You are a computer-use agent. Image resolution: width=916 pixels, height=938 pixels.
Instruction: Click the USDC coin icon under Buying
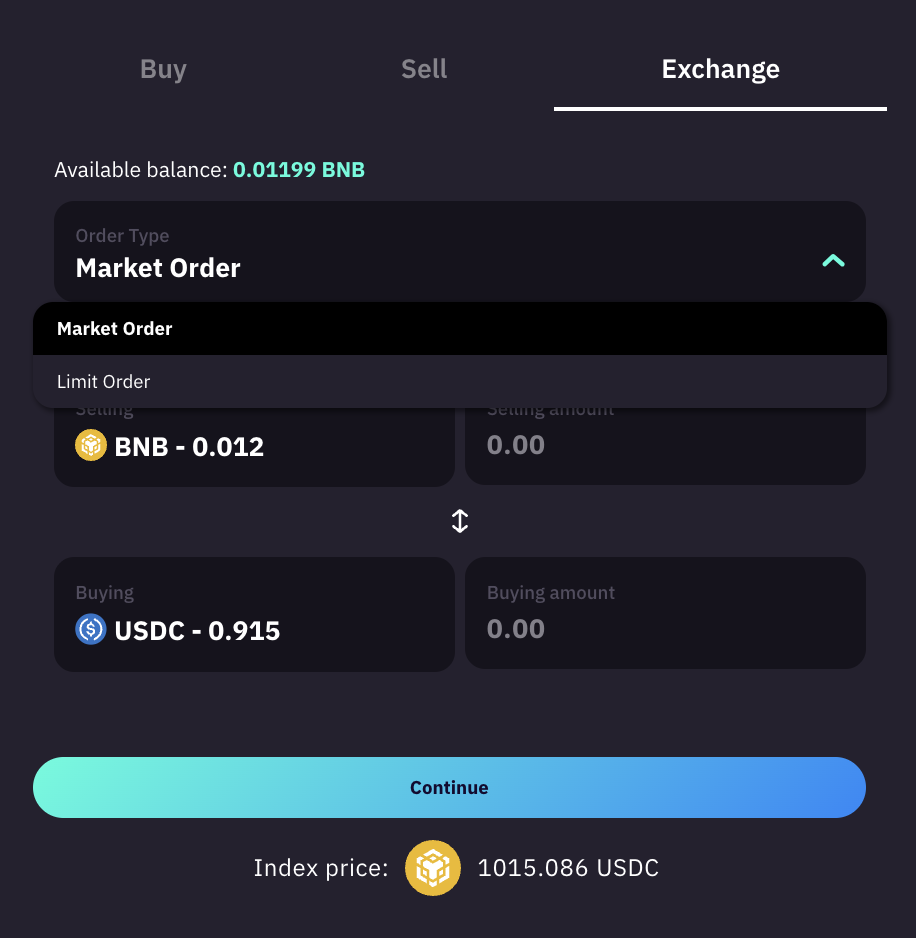(x=91, y=630)
